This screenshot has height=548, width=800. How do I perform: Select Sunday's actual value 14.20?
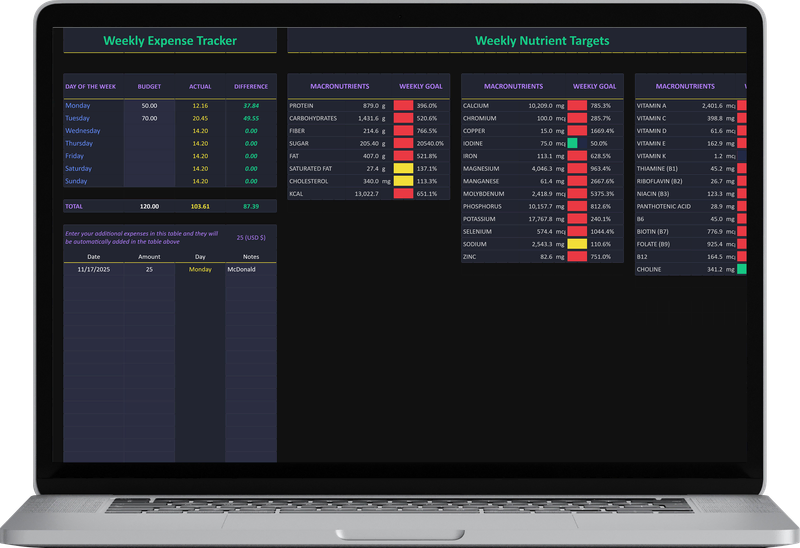click(200, 181)
